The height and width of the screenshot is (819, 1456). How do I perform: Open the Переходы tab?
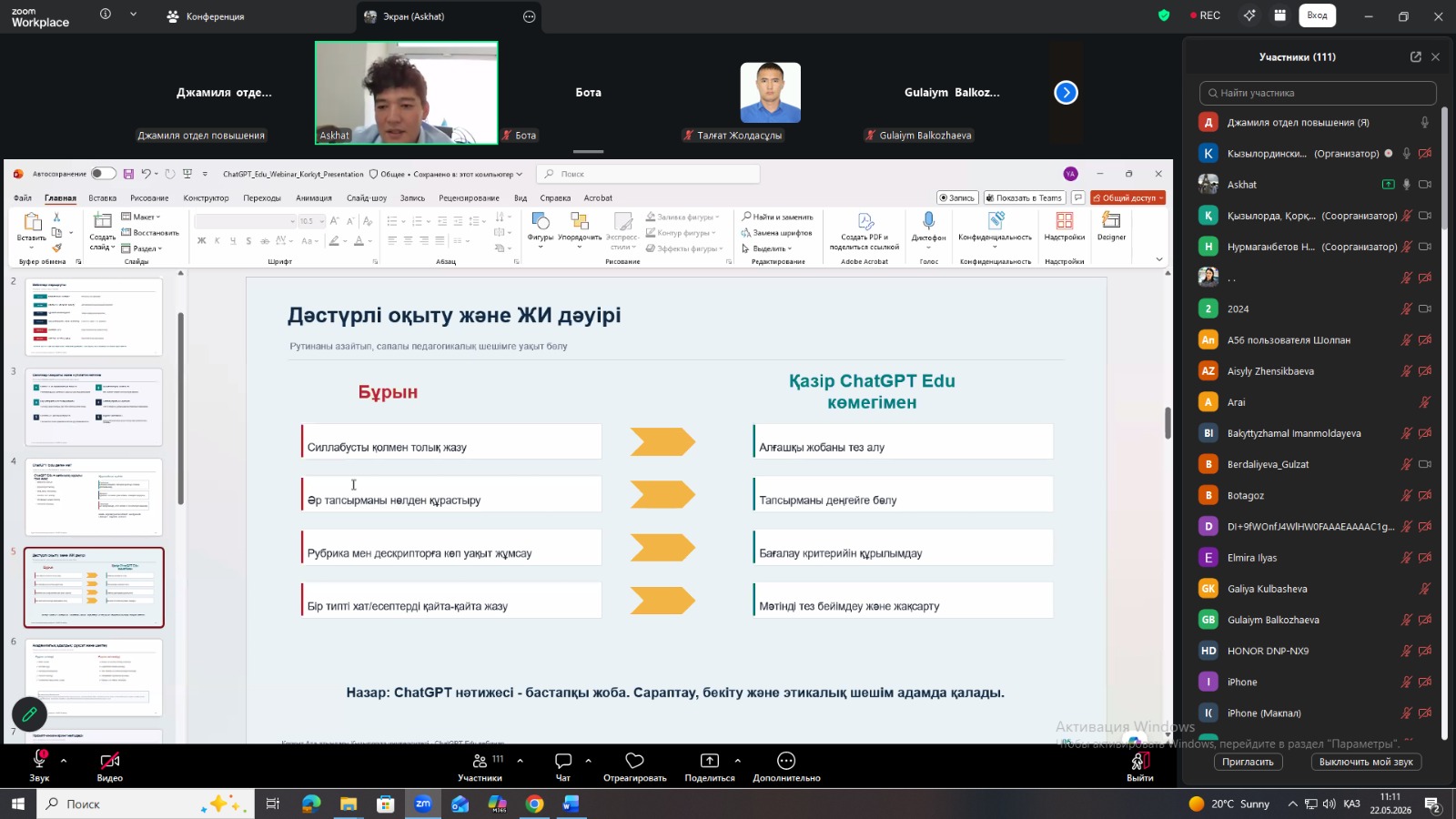pos(262,197)
